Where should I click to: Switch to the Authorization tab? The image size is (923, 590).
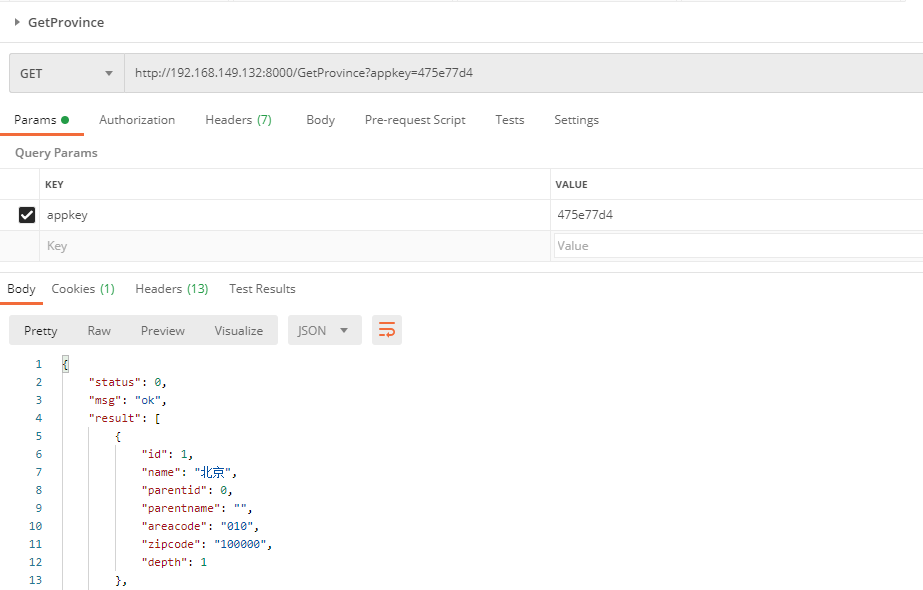pos(137,120)
